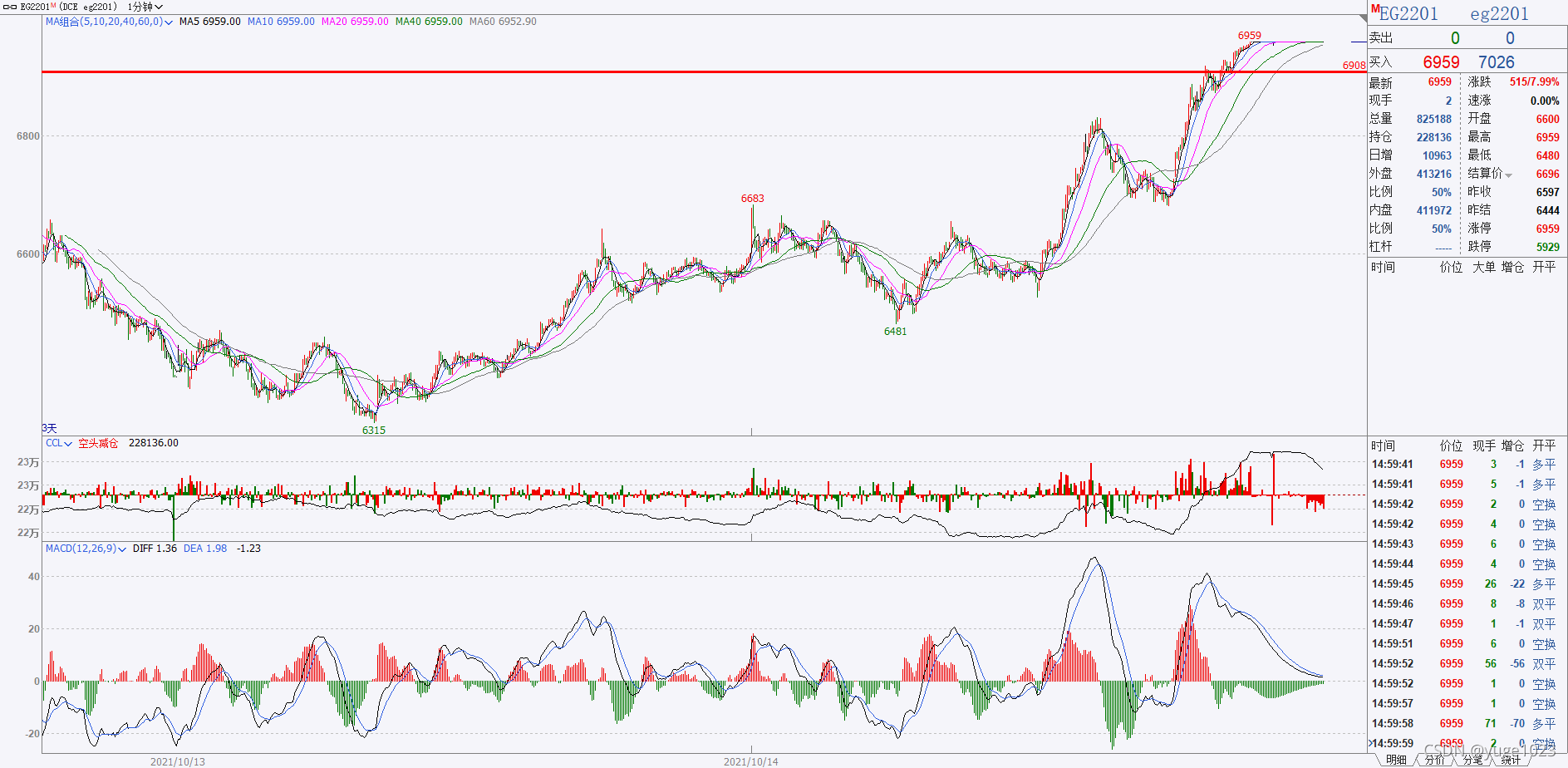Click the eg2201 contract code label
The image size is (1568, 768).
click(x=1499, y=13)
